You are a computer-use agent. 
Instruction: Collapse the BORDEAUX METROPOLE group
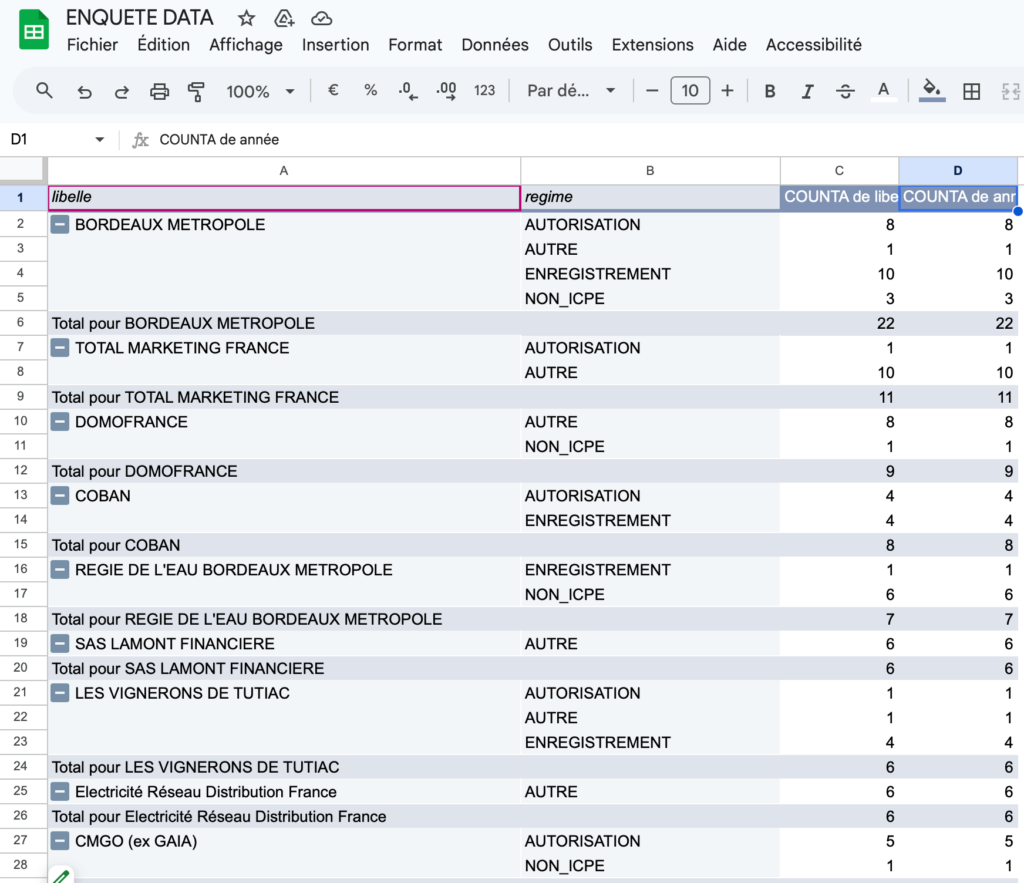[60, 225]
